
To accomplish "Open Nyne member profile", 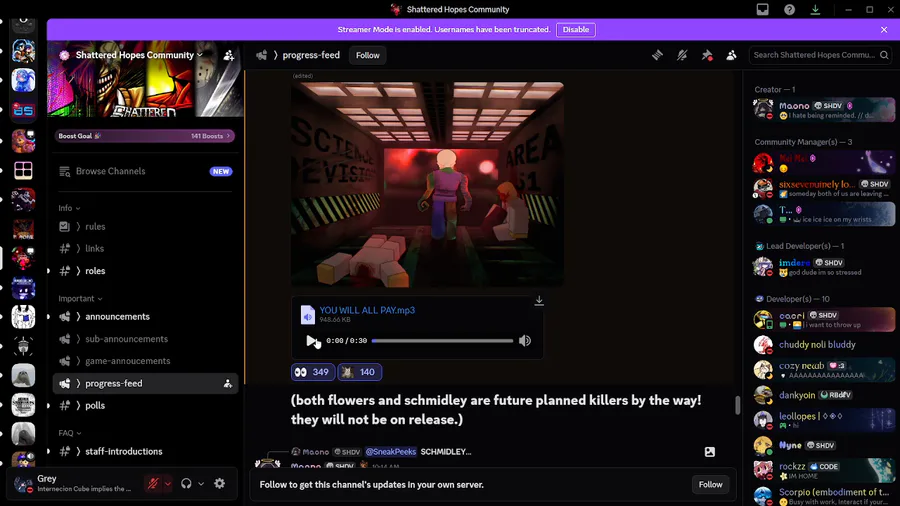I will point(823,445).
